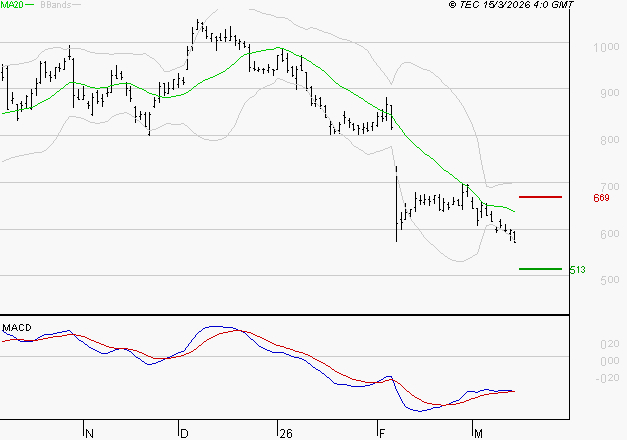Click the 600 price axis label
The width and height of the screenshot is (627, 440).
pyautogui.click(x=610, y=234)
